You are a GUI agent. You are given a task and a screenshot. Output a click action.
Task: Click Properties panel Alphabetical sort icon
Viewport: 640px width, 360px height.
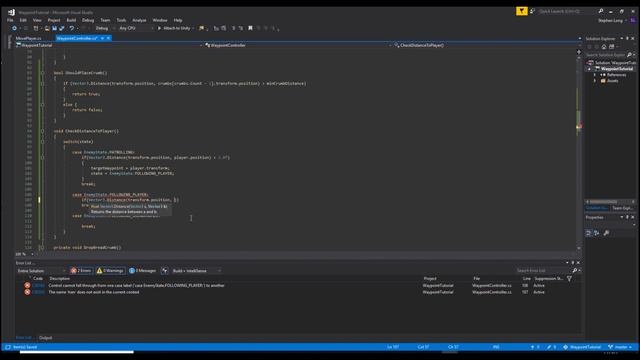597,233
